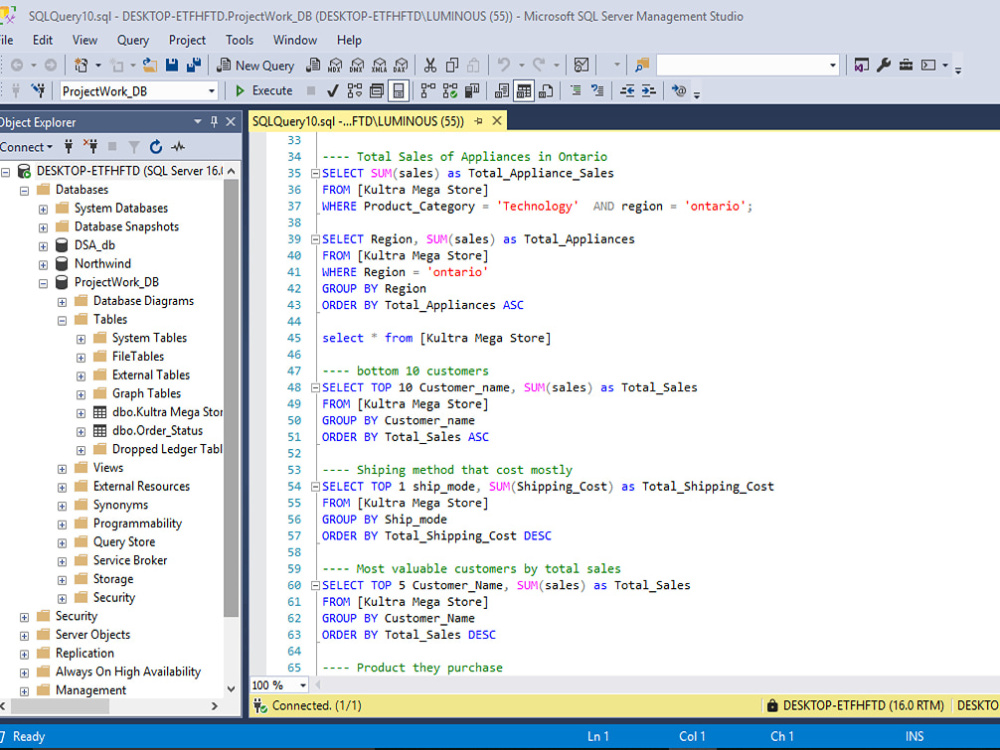The width and height of the screenshot is (1000, 750).
Task: Open the Connect dropdown in Object Explorer
Action: click(x=26, y=147)
